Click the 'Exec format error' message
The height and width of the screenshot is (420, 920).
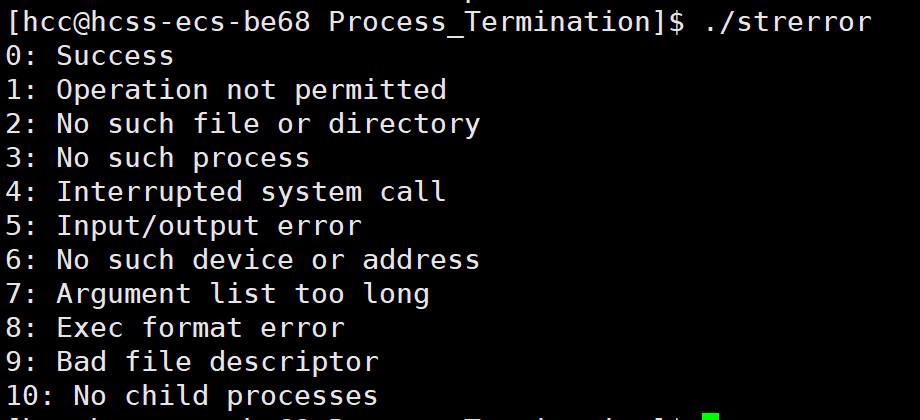tap(175, 328)
